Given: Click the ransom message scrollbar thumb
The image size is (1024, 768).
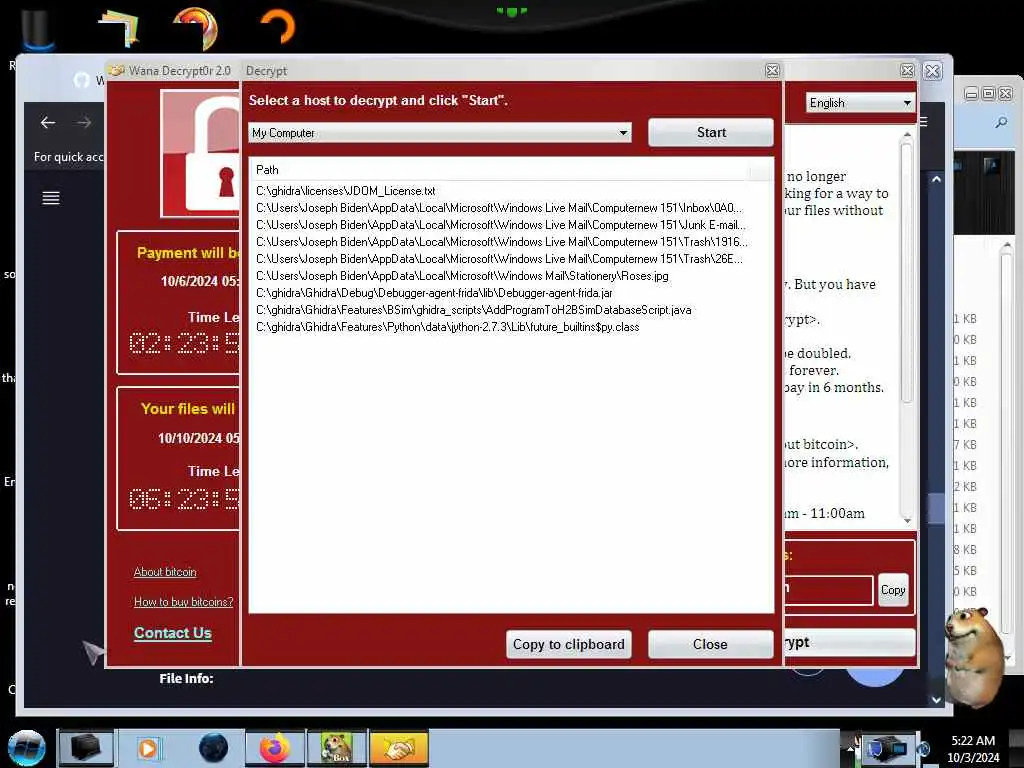Looking at the screenshot, I should click(x=906, y=273).
